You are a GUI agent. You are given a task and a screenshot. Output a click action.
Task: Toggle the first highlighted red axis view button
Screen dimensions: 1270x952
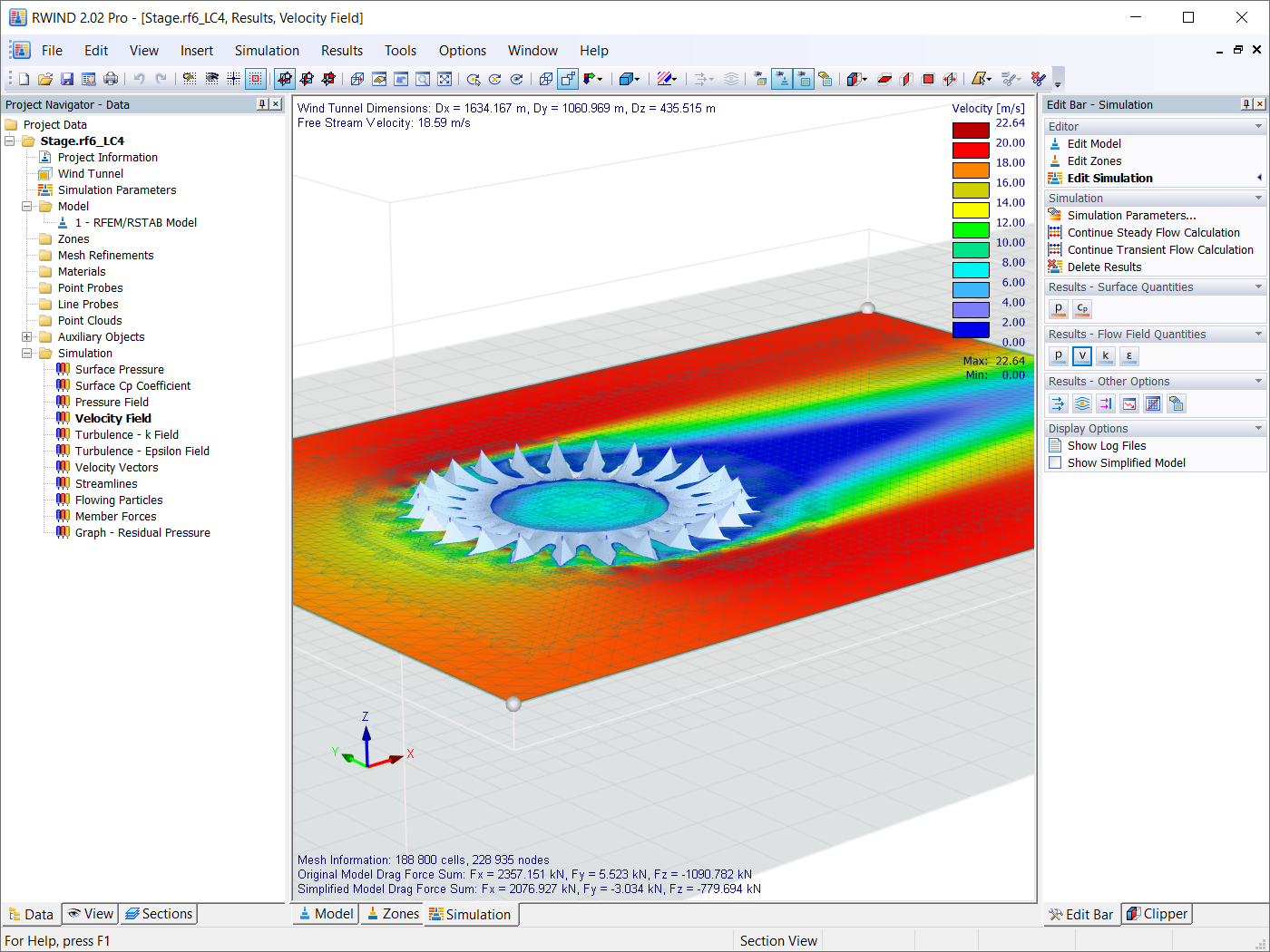tap(285, 79)
